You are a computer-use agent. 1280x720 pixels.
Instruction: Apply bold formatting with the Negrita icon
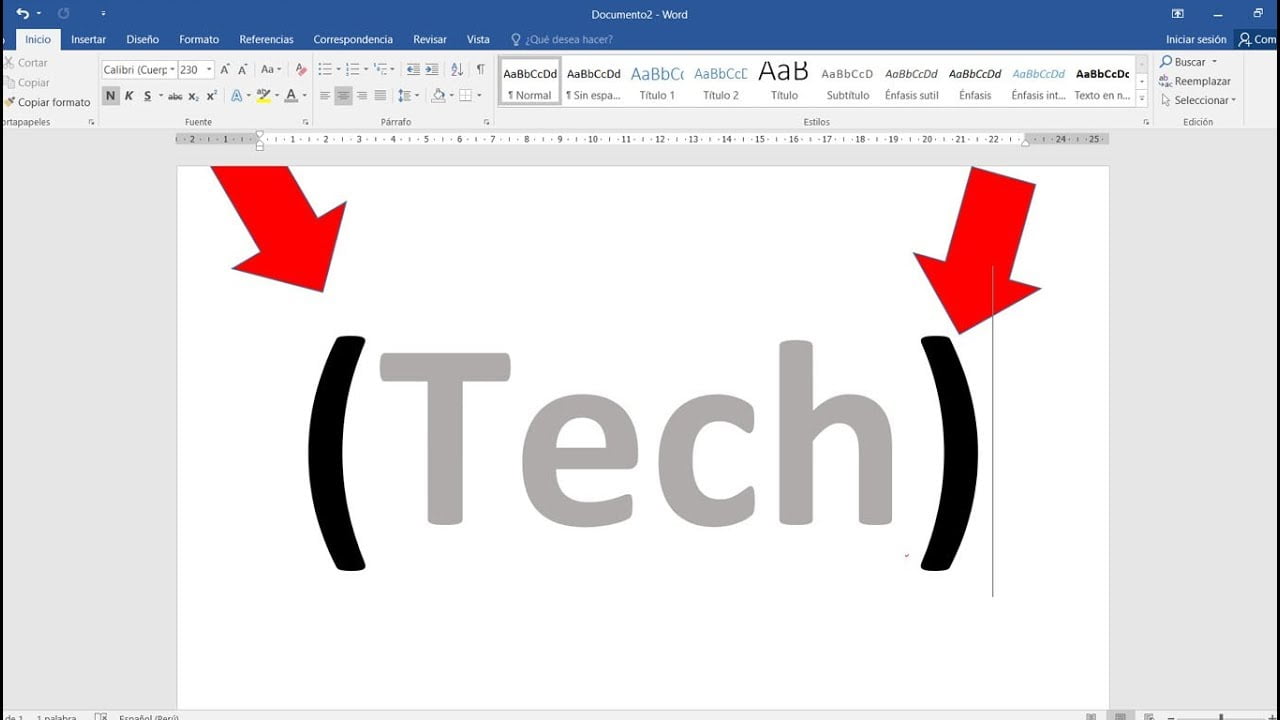pyautogui.click(x=109, y=95)
